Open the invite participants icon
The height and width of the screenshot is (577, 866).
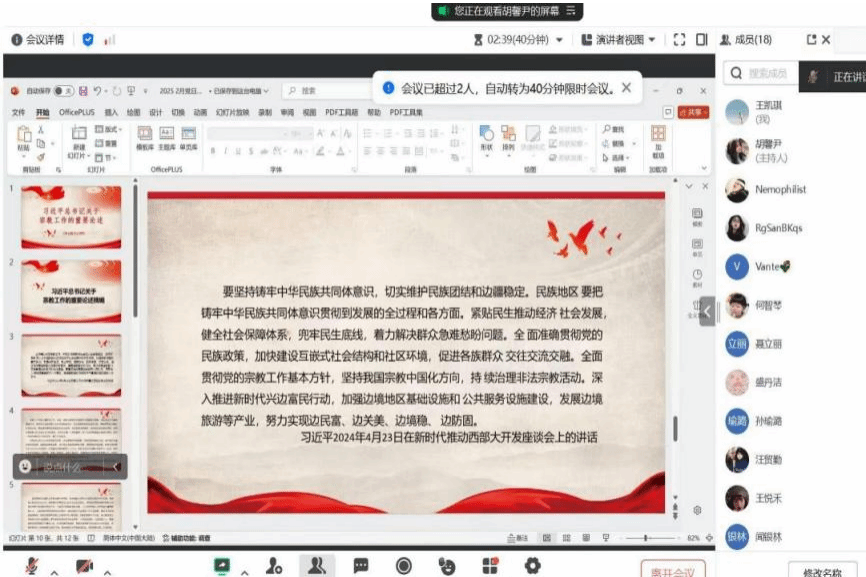(x=274, y=566)
